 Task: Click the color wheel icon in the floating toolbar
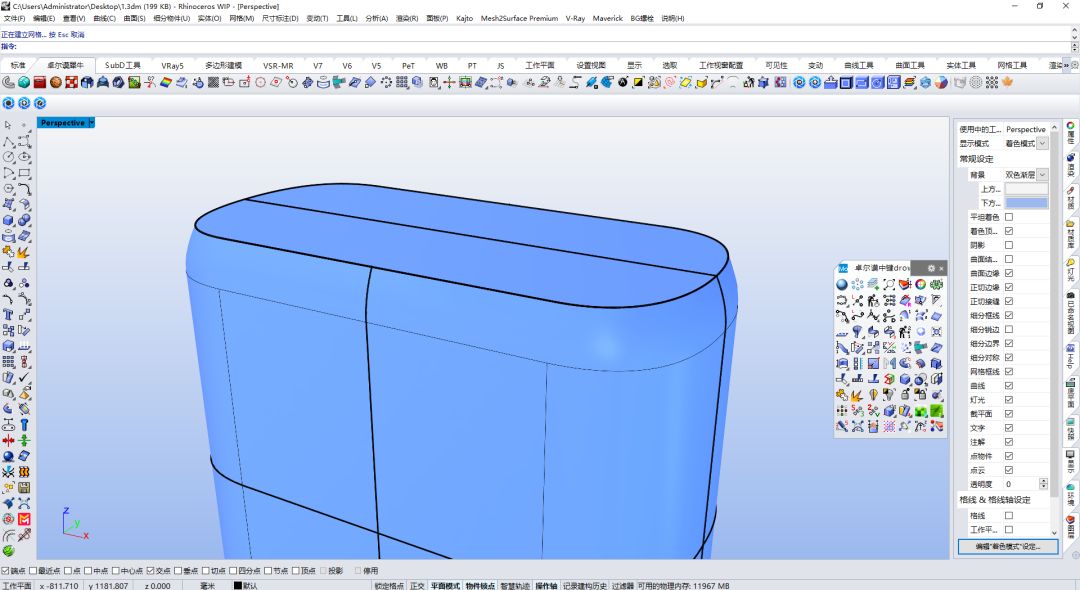coord(920,285)
